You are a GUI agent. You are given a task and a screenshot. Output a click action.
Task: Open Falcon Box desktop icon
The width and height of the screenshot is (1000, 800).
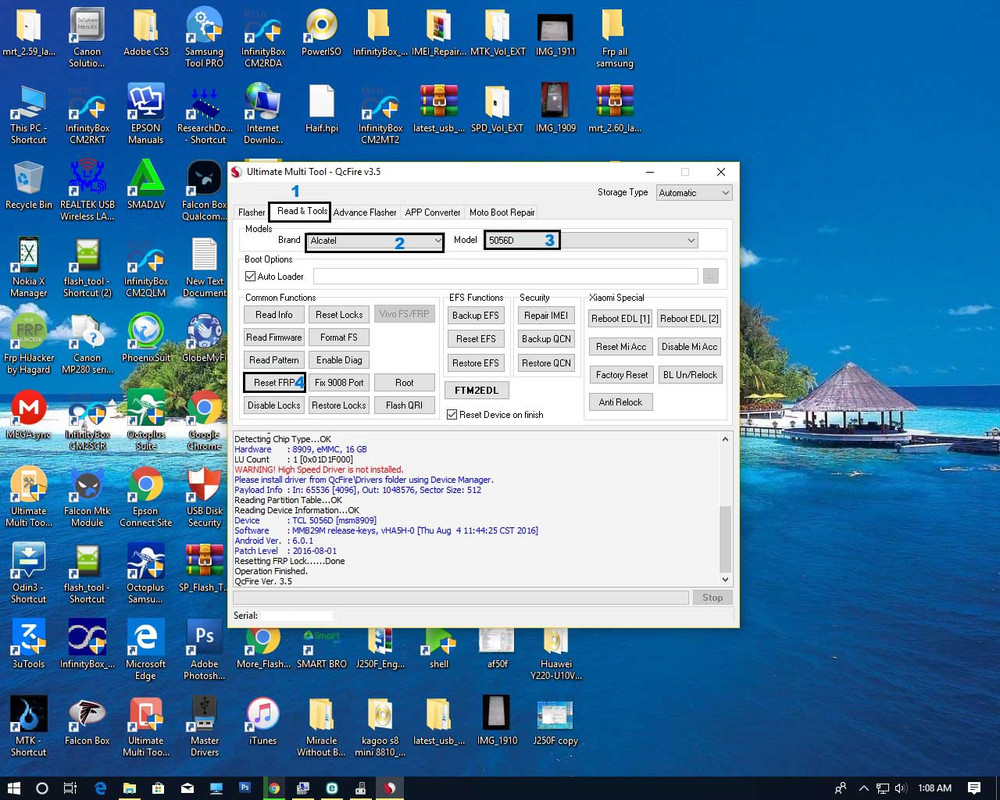point(87,721)
